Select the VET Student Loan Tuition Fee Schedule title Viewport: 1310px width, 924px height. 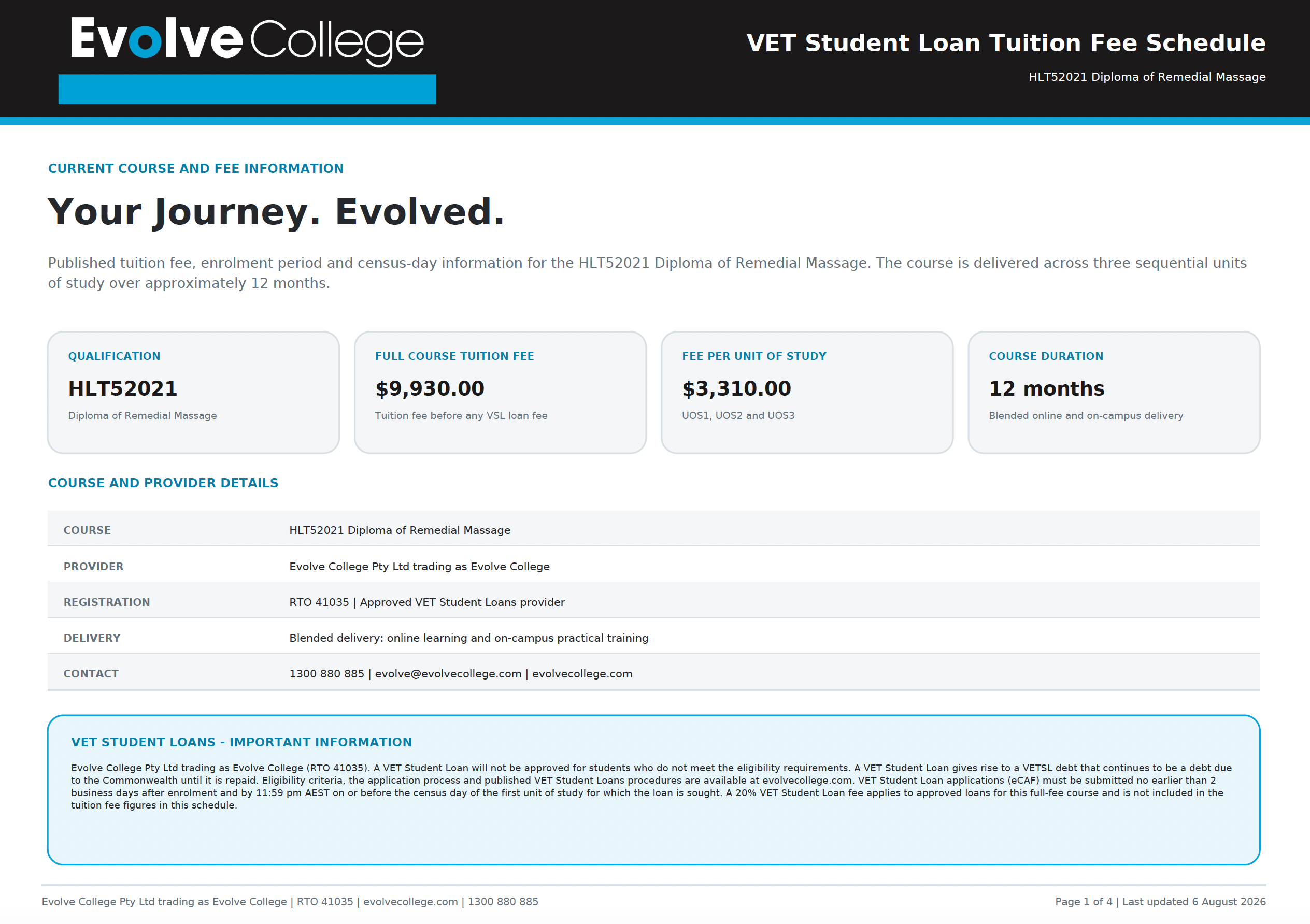pos(1006,44)
